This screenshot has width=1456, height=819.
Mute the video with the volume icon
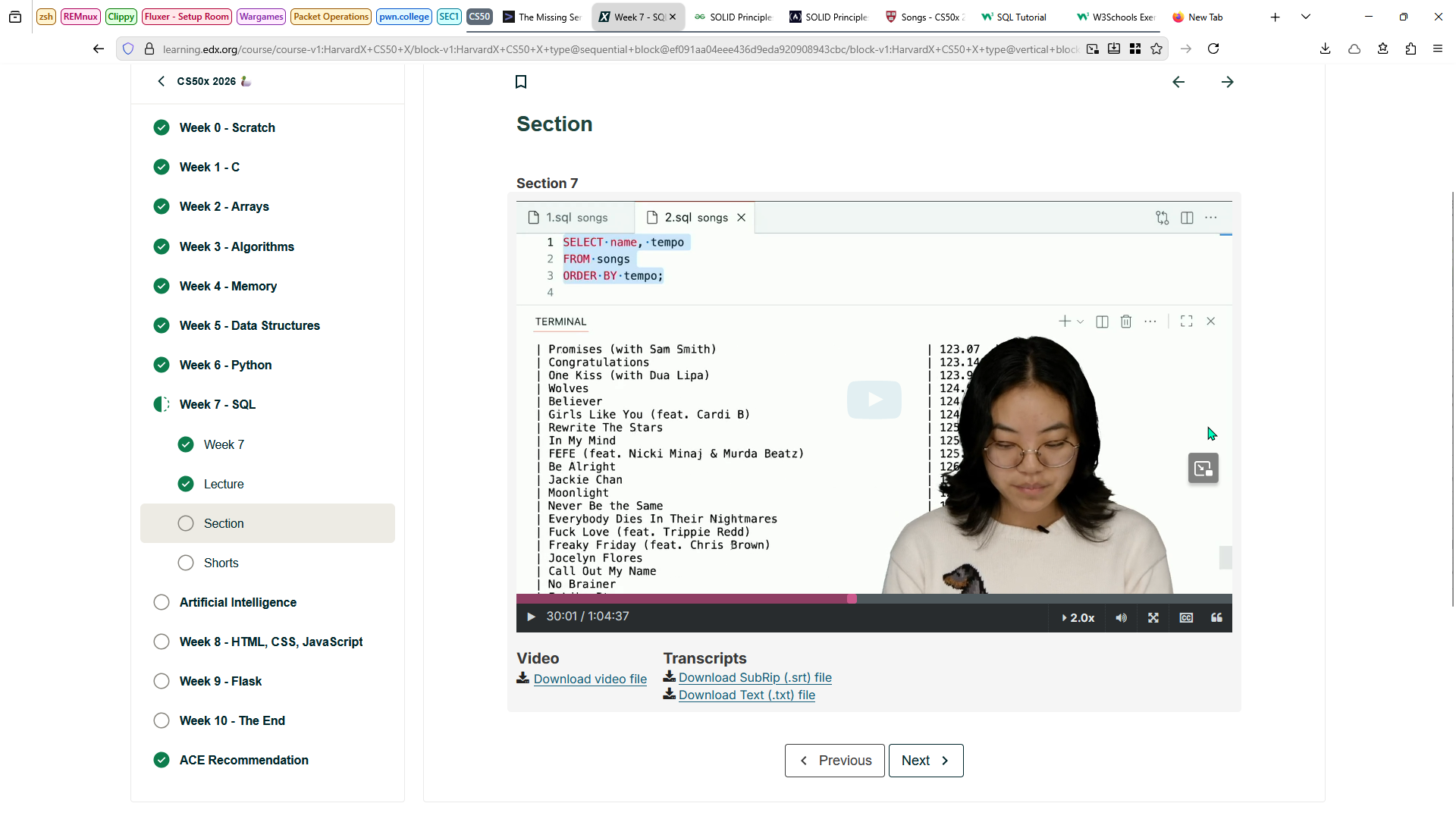1122,618
